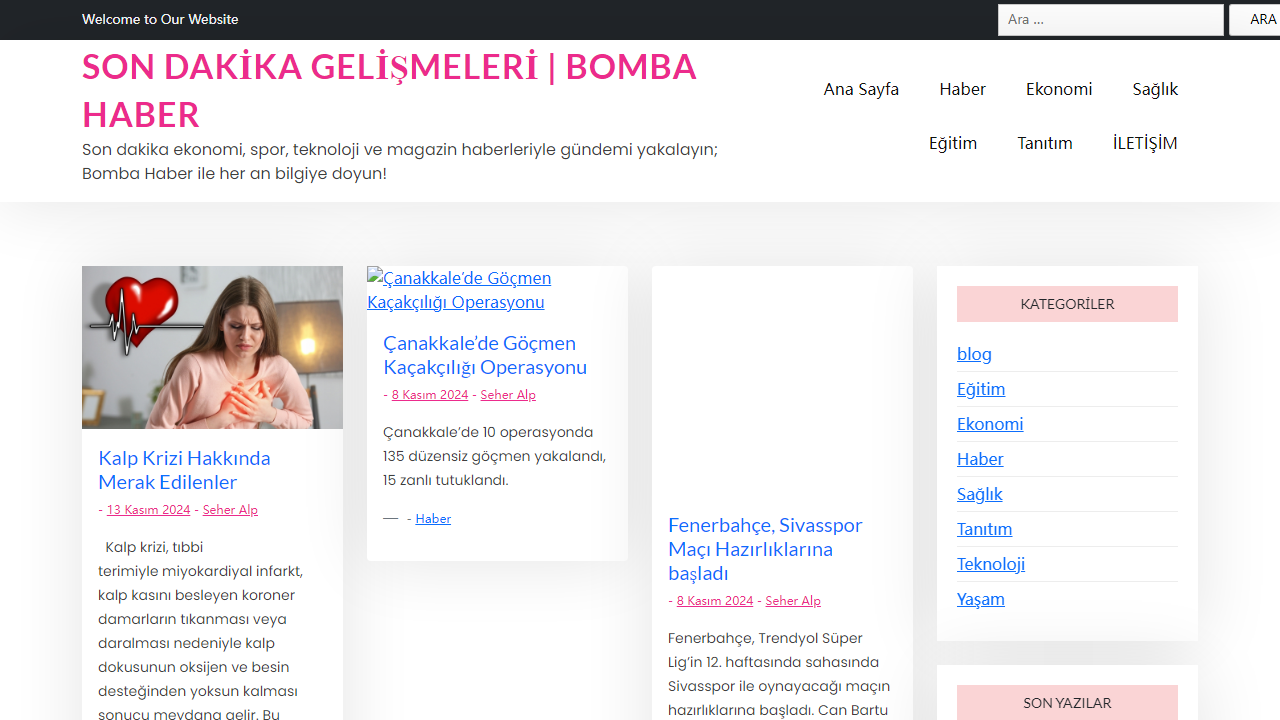Browse the Yaşam category link
Image resolution: width=1280 pixels, height=720 pixels.
(x=980, y=599)
